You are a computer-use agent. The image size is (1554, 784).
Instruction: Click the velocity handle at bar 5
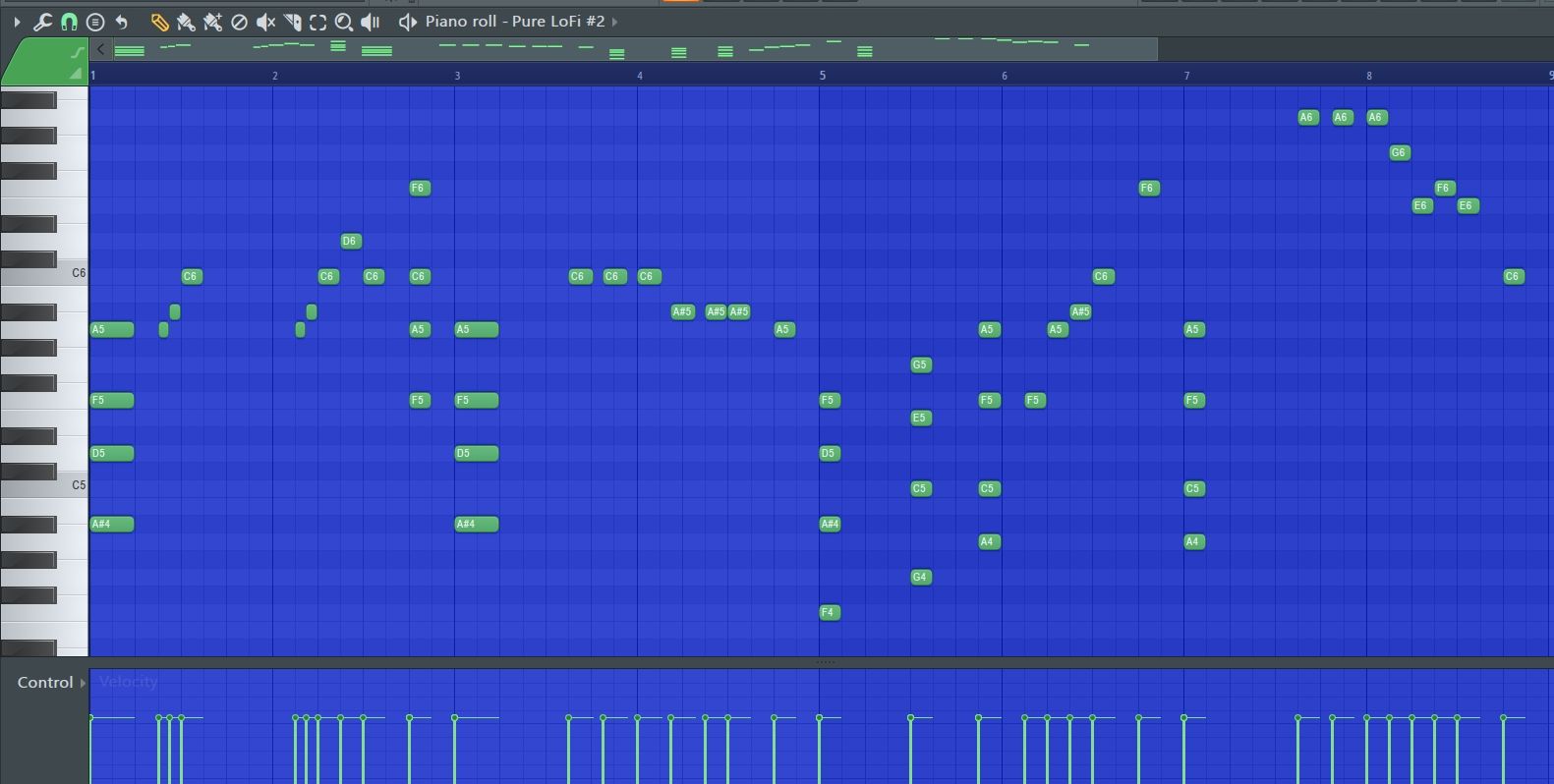pos(820,718)
